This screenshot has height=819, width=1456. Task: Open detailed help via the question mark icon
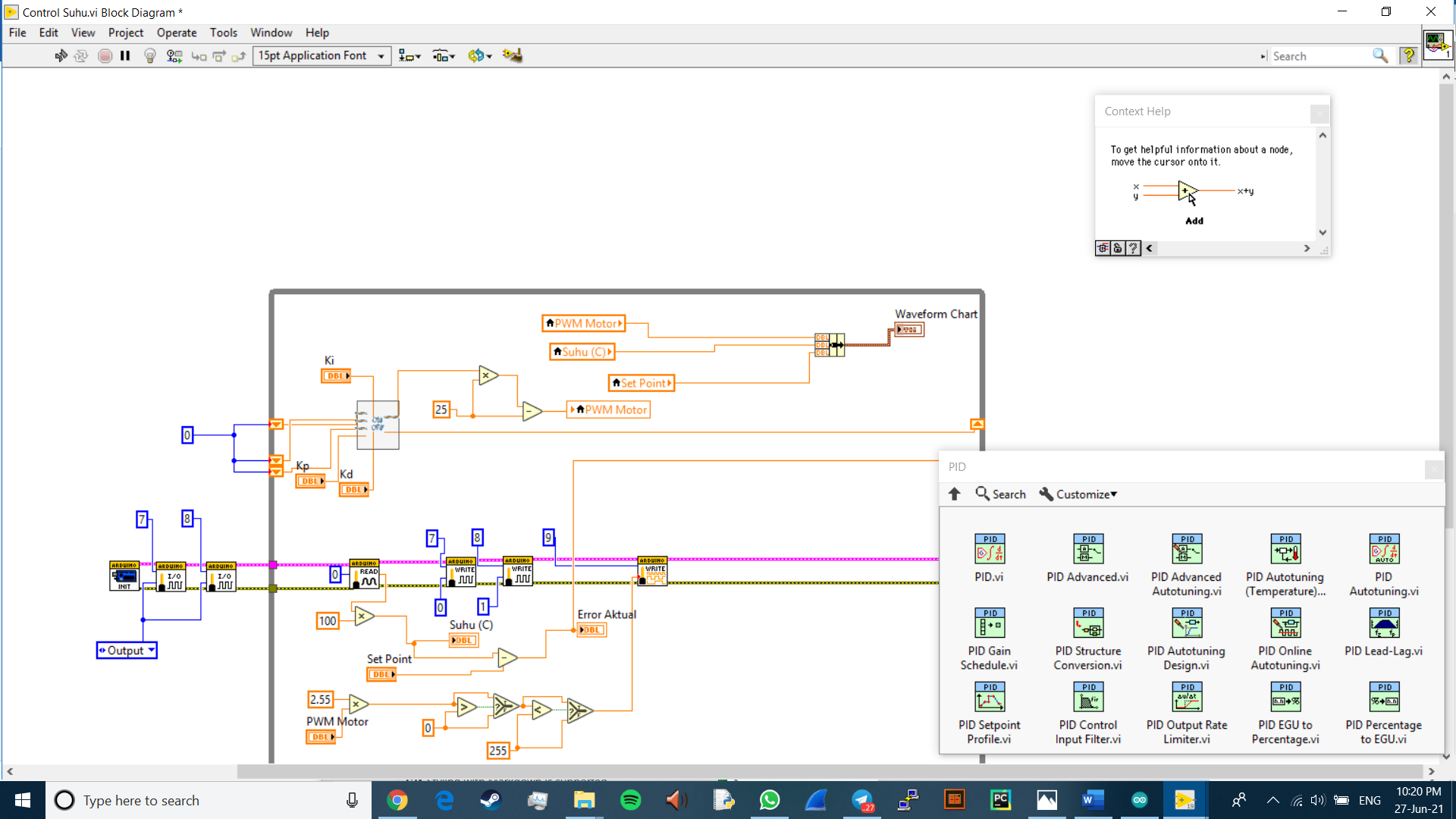(x=1133, y=248)
